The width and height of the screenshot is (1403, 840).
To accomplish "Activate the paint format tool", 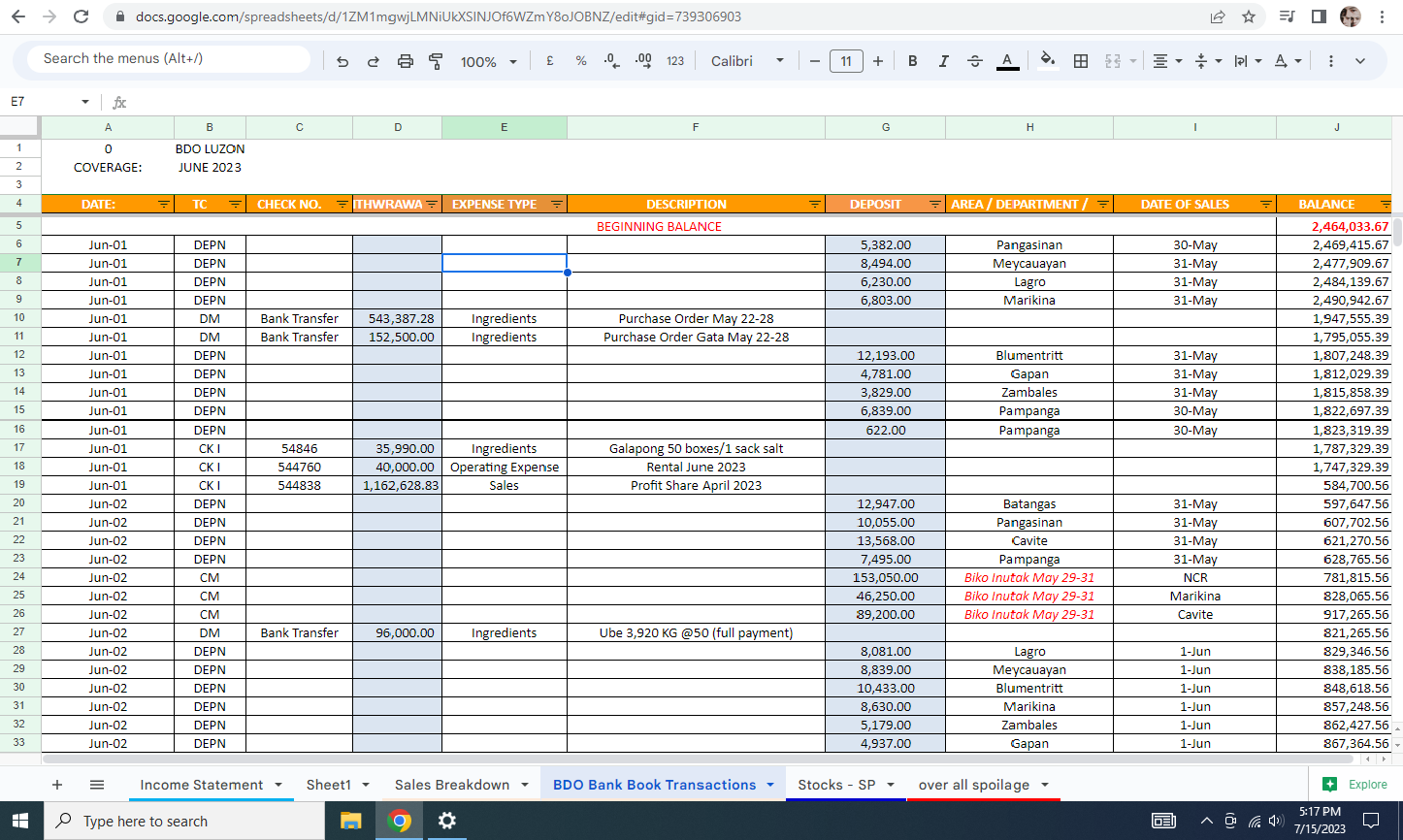I will (x=436, y=61).
